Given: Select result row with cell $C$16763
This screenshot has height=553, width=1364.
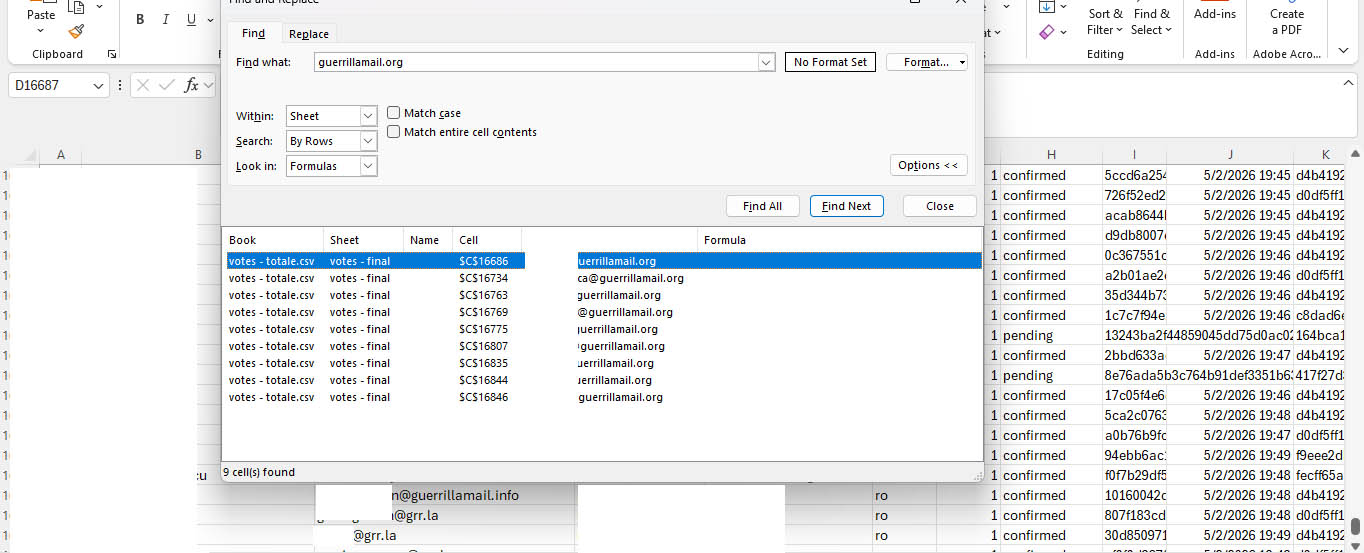Looking at the screenshot, I should tap(602, 295).
